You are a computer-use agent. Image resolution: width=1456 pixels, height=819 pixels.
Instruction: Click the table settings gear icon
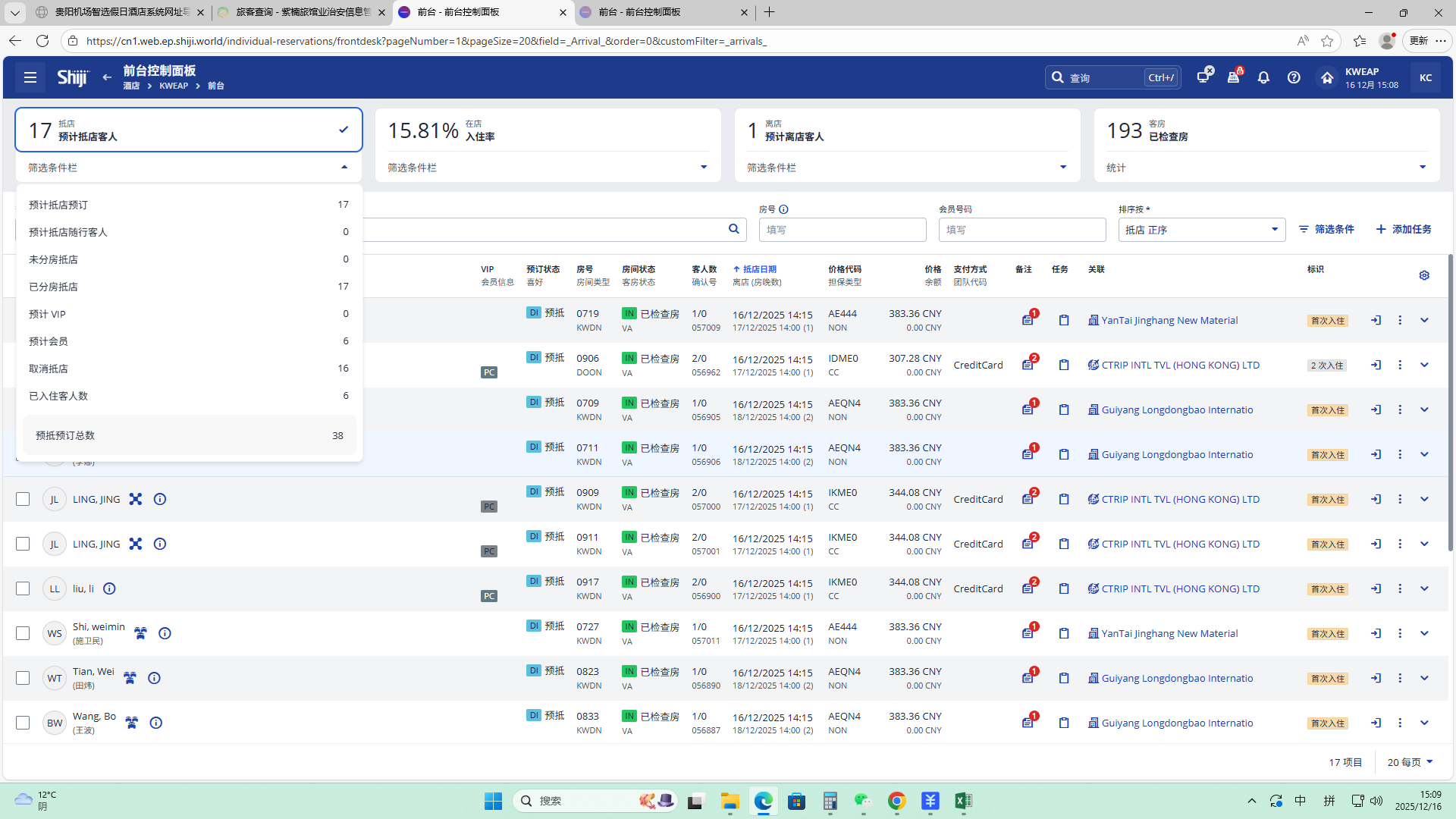click(1424, 275)
